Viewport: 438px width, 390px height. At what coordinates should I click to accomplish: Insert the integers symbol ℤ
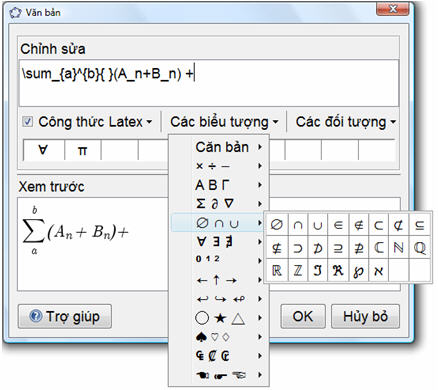[x=298, y=270]
